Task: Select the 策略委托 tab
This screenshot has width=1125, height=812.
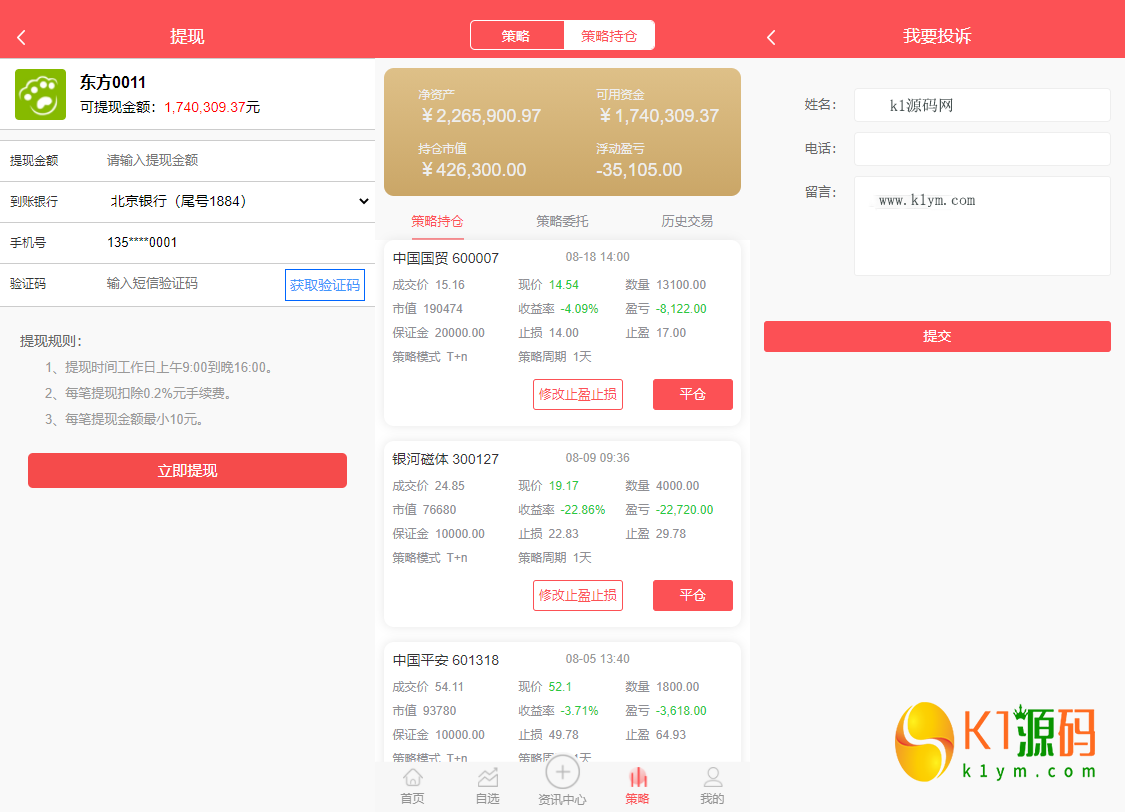Action: point(562,221)
